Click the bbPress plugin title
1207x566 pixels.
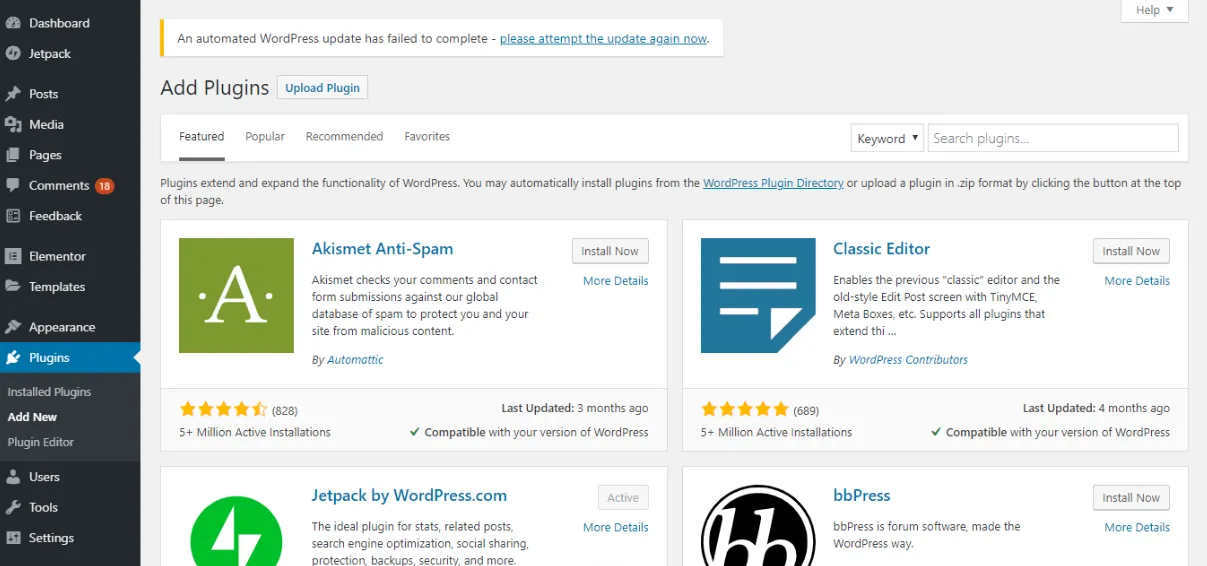pos(861,496)
